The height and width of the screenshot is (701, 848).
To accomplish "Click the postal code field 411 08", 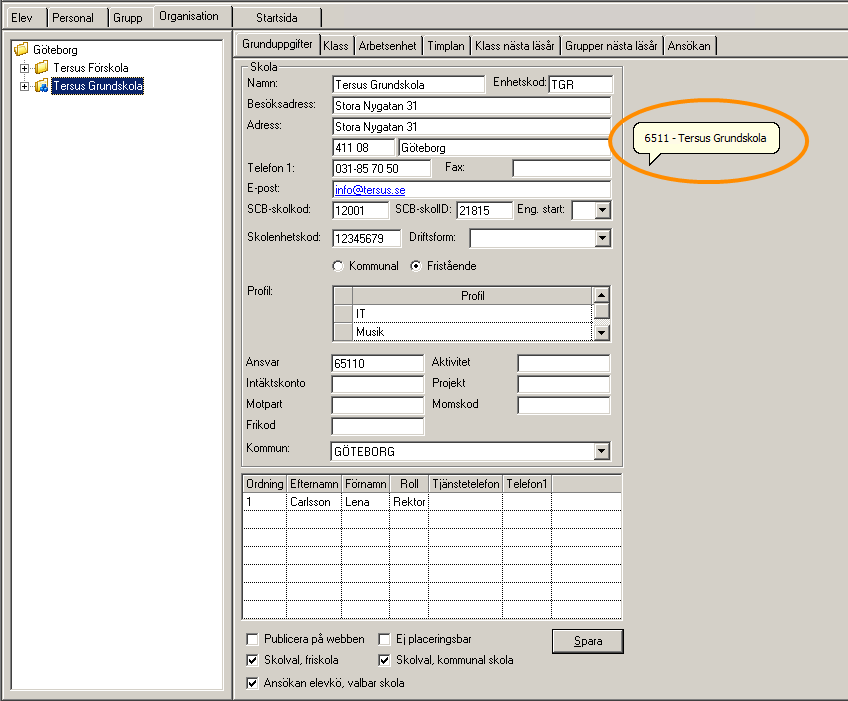I will pos(363,148).
